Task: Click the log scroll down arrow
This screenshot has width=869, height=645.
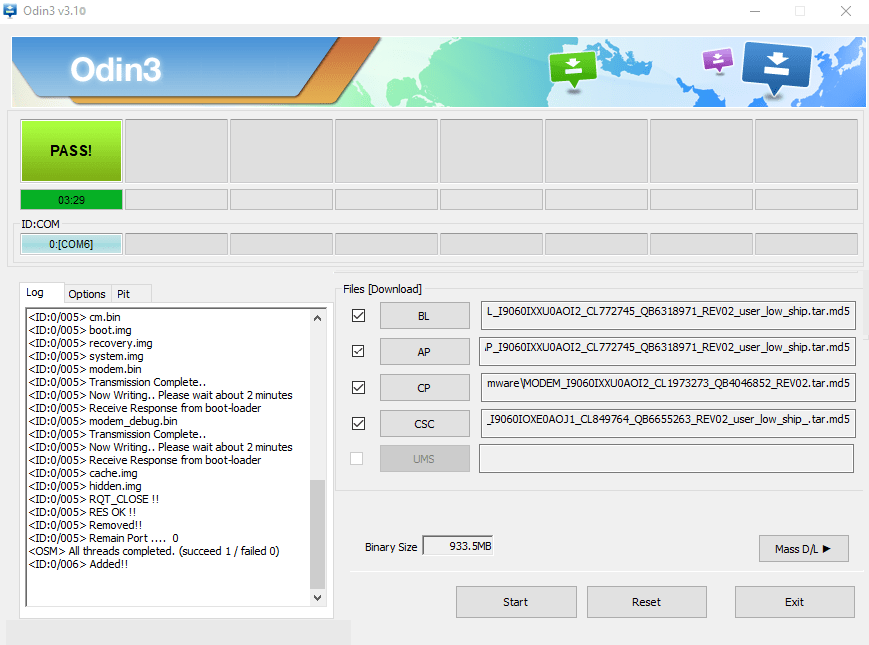Action: pyautogui.click(x=318, y=597)
